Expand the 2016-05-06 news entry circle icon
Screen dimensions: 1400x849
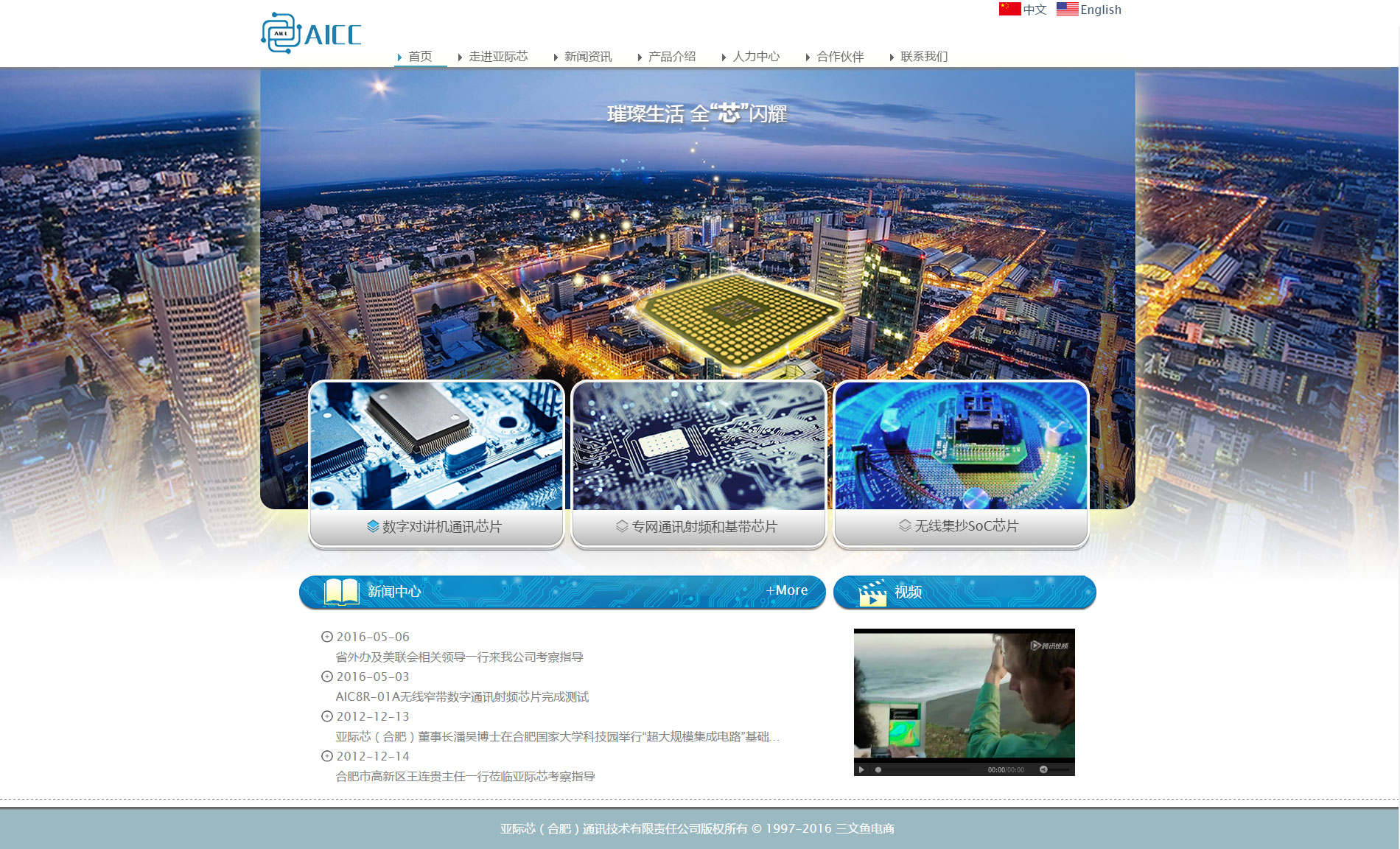click(327, 637)
